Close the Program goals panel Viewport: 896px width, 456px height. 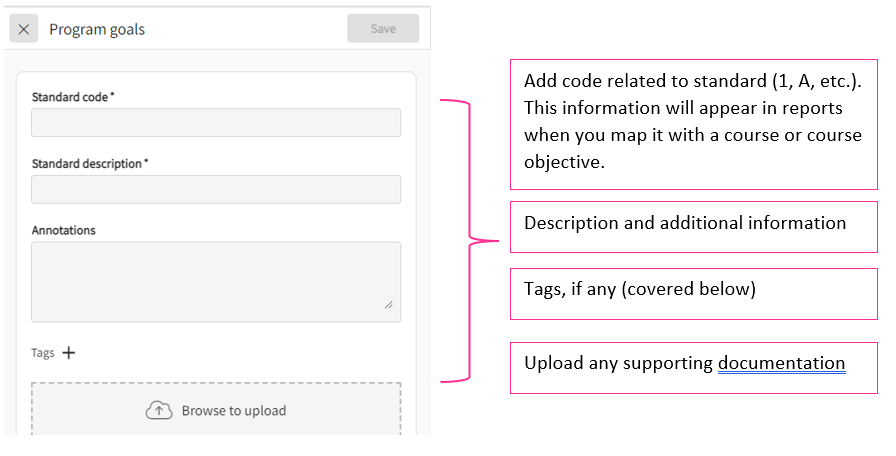click(24, 29)
